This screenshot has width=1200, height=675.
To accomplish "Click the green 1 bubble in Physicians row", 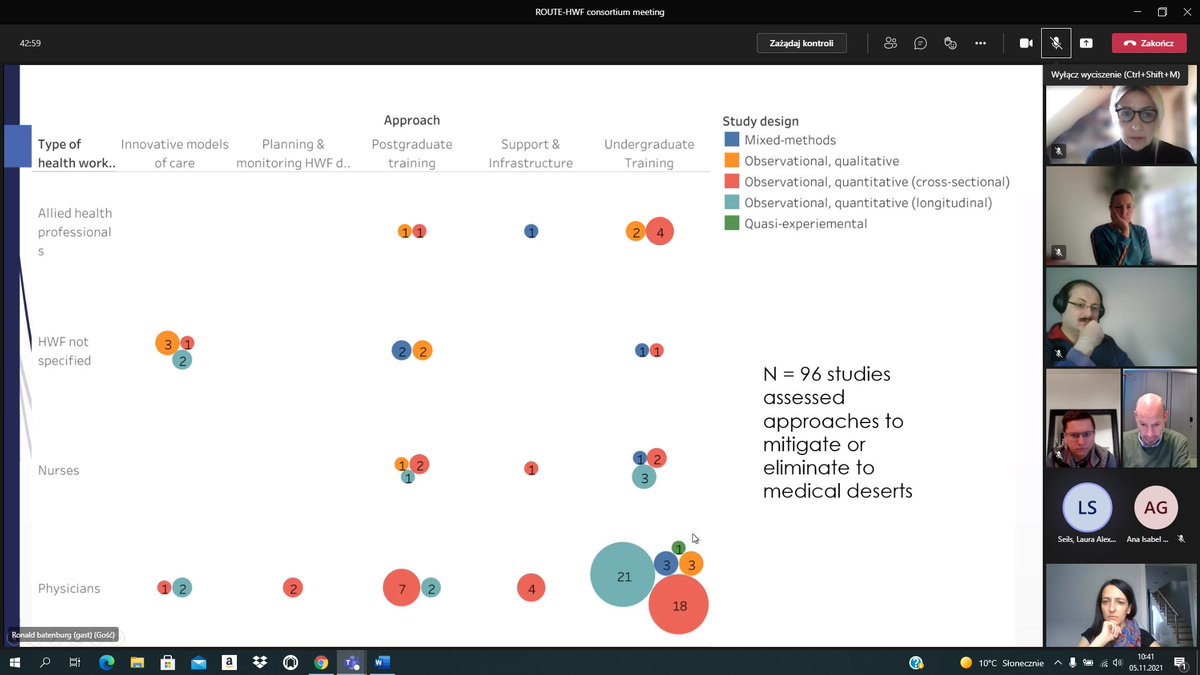I will (679, 548).
